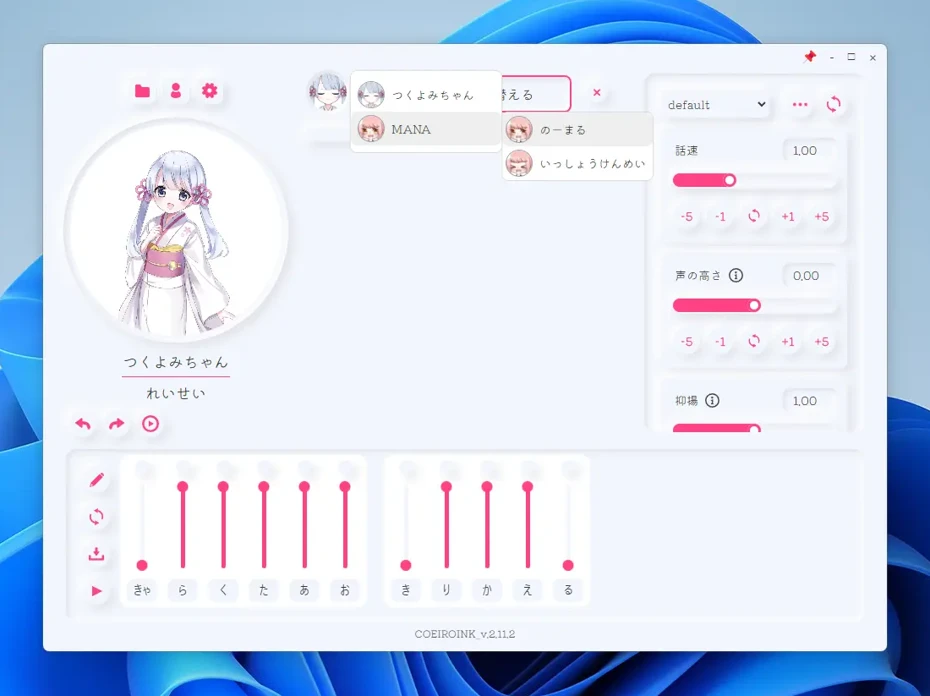Click the redo arrow icon
Viewport: 930px width, 696px height.
coord(117,424)
